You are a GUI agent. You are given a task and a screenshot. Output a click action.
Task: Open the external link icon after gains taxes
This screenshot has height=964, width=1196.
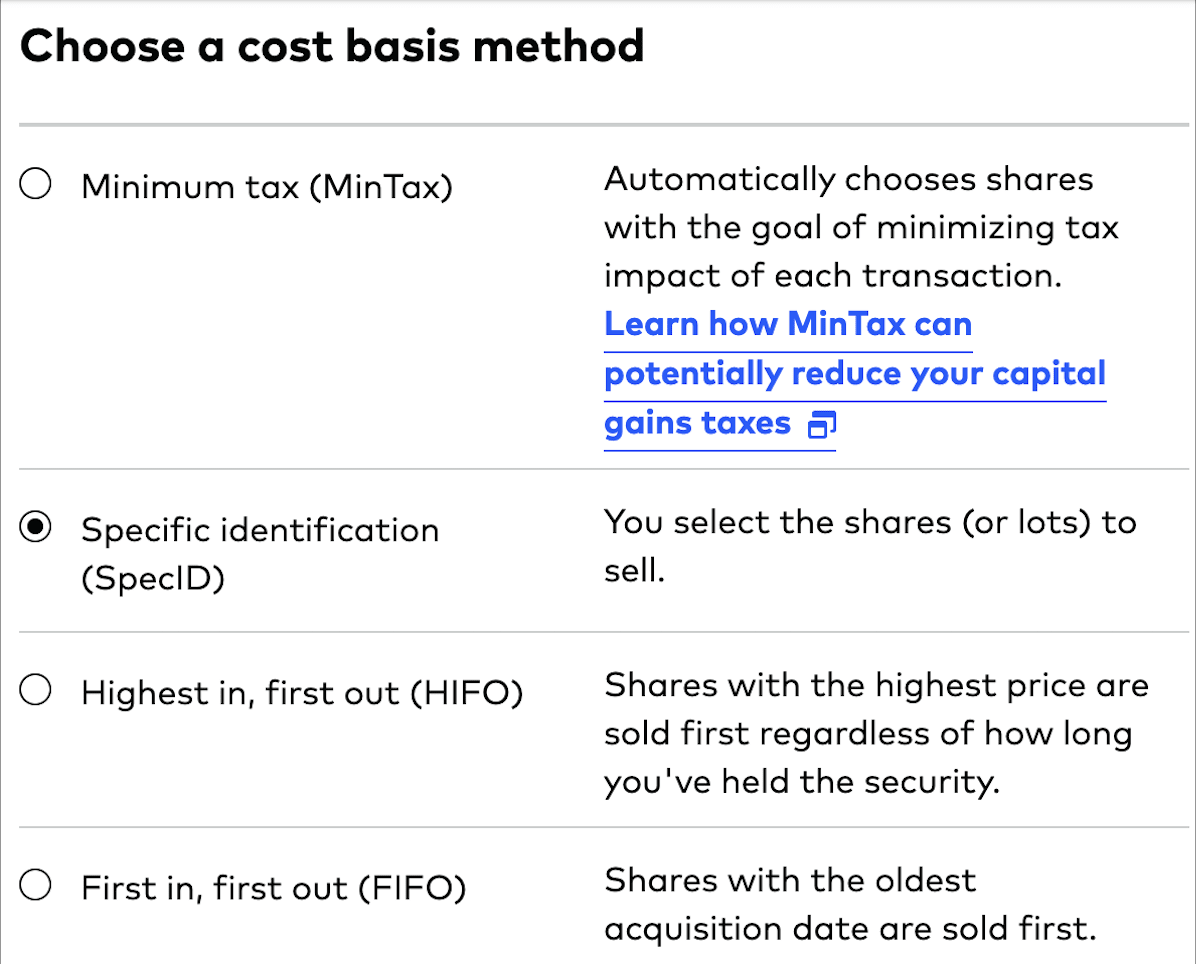coord(822,425)
